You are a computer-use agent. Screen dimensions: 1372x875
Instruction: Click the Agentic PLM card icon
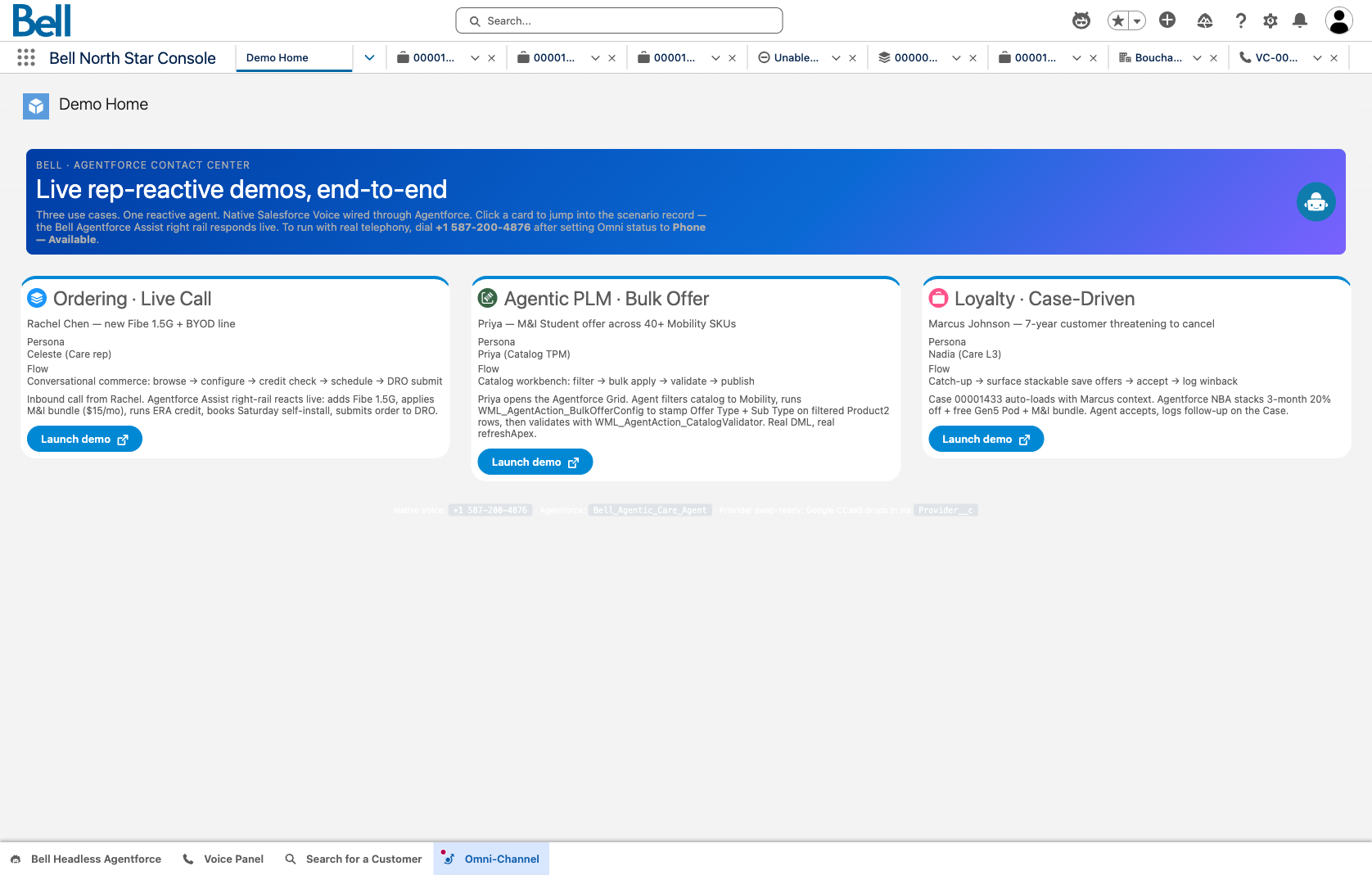click(488, 298)
